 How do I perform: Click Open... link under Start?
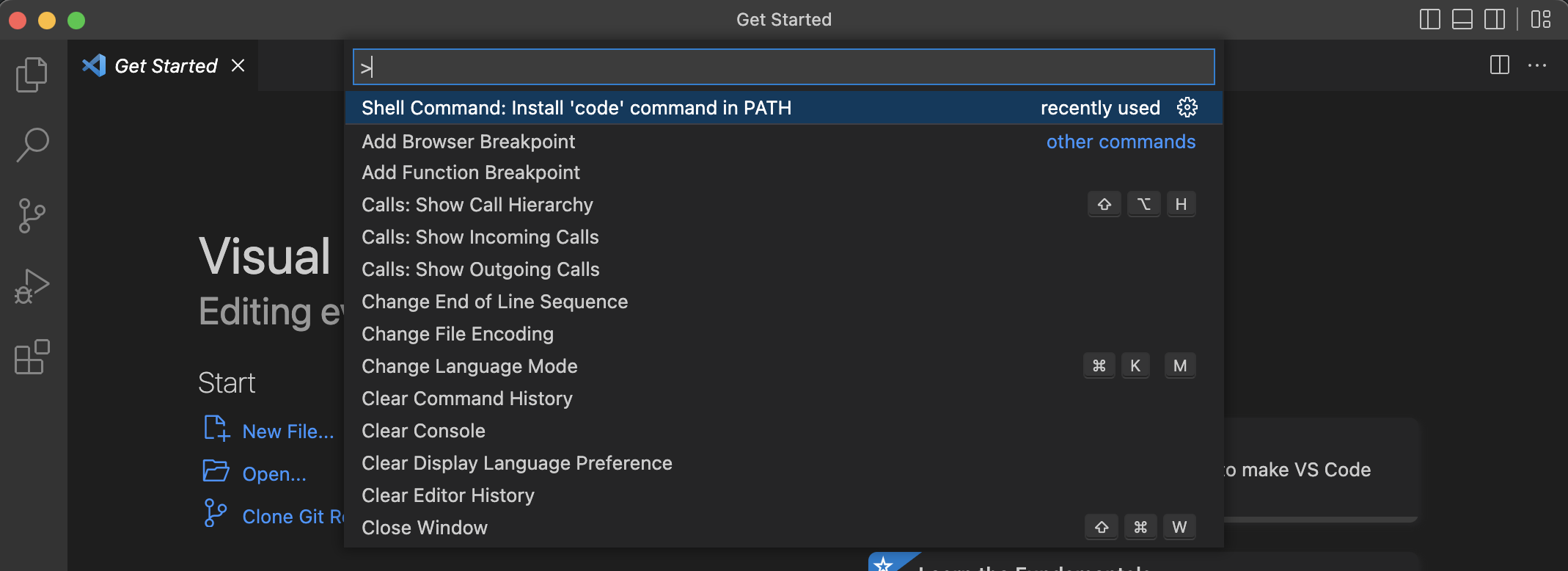click(x=274, y=474)
